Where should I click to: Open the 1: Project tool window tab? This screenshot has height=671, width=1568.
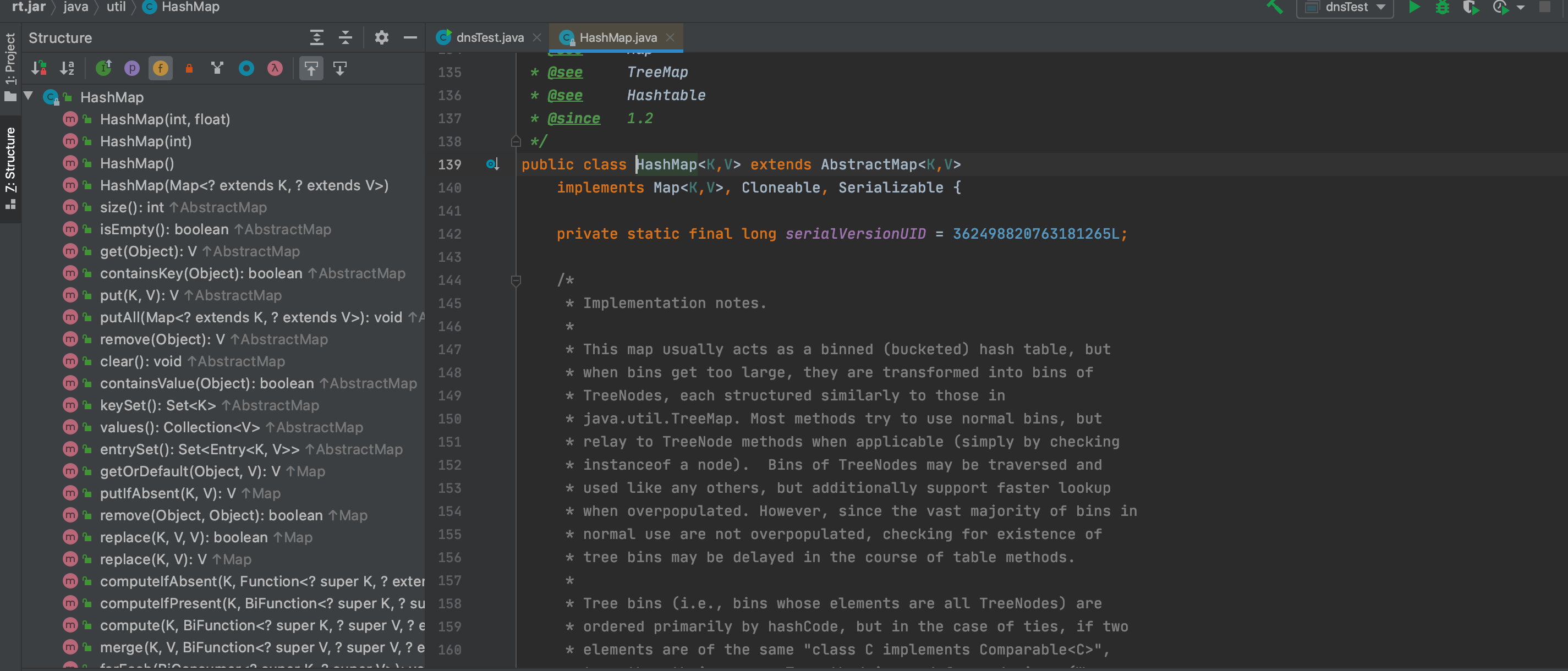10,67
